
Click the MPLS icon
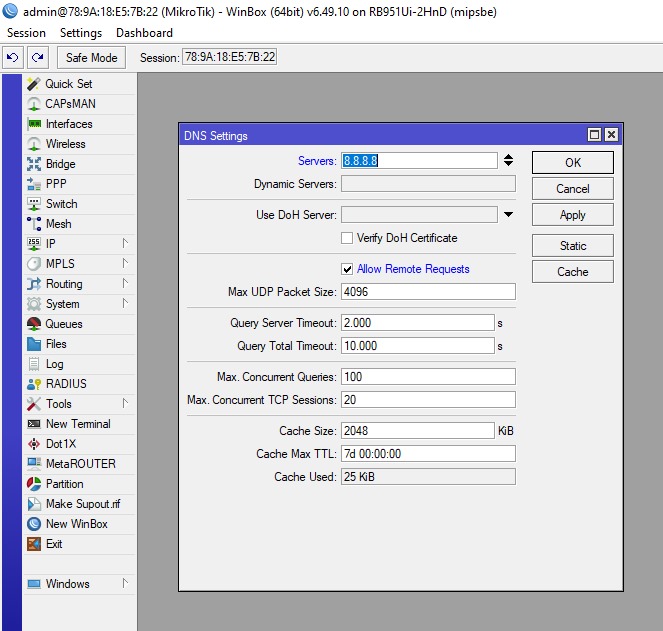tap(34, 264)
